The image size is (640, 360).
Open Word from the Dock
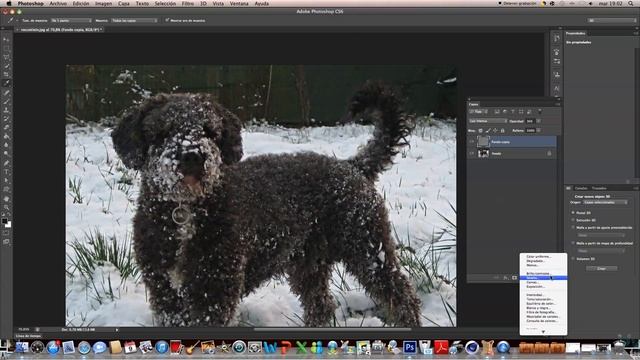270,347
